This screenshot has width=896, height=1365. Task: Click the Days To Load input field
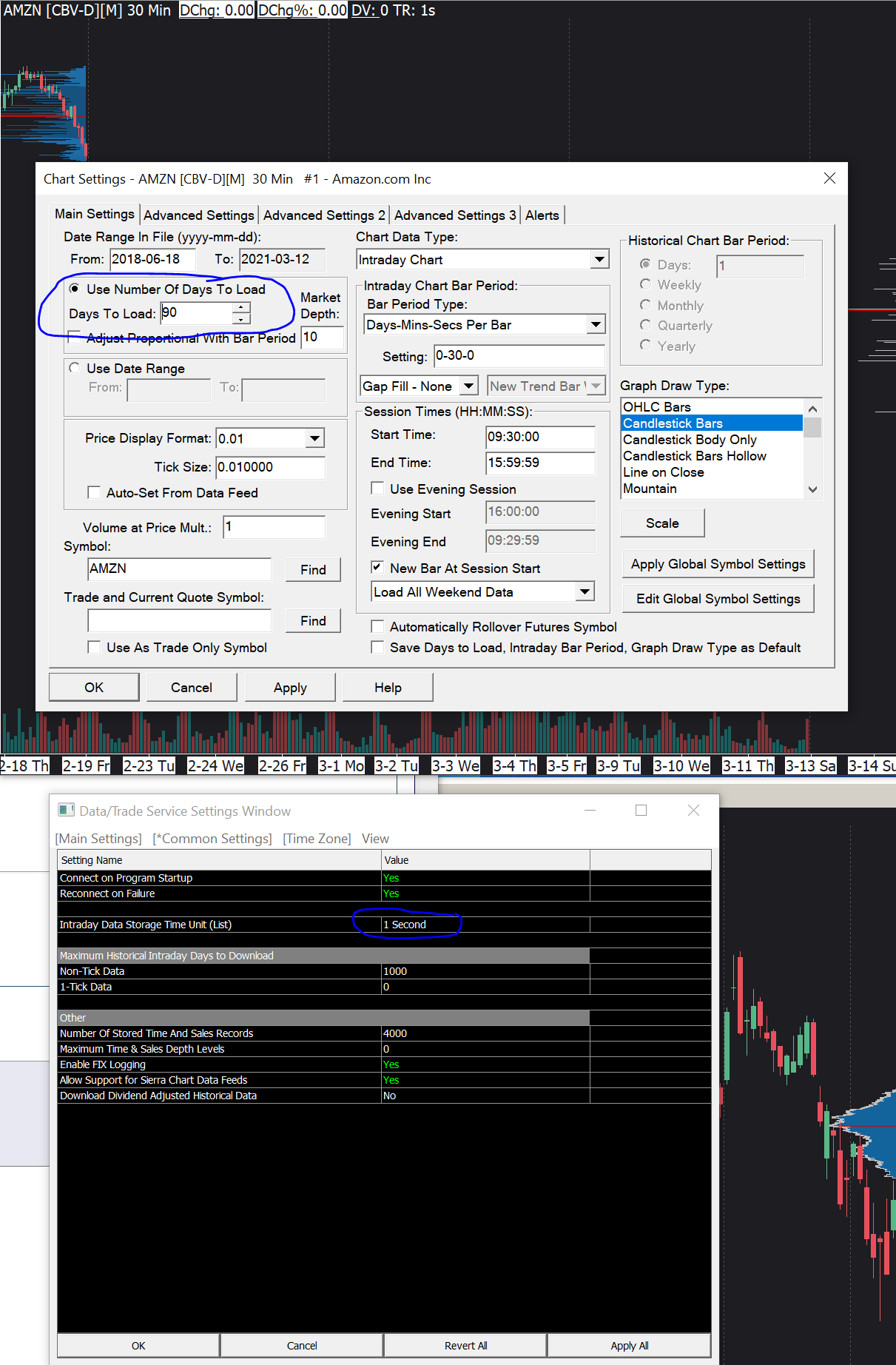click(x=197, y=312)
